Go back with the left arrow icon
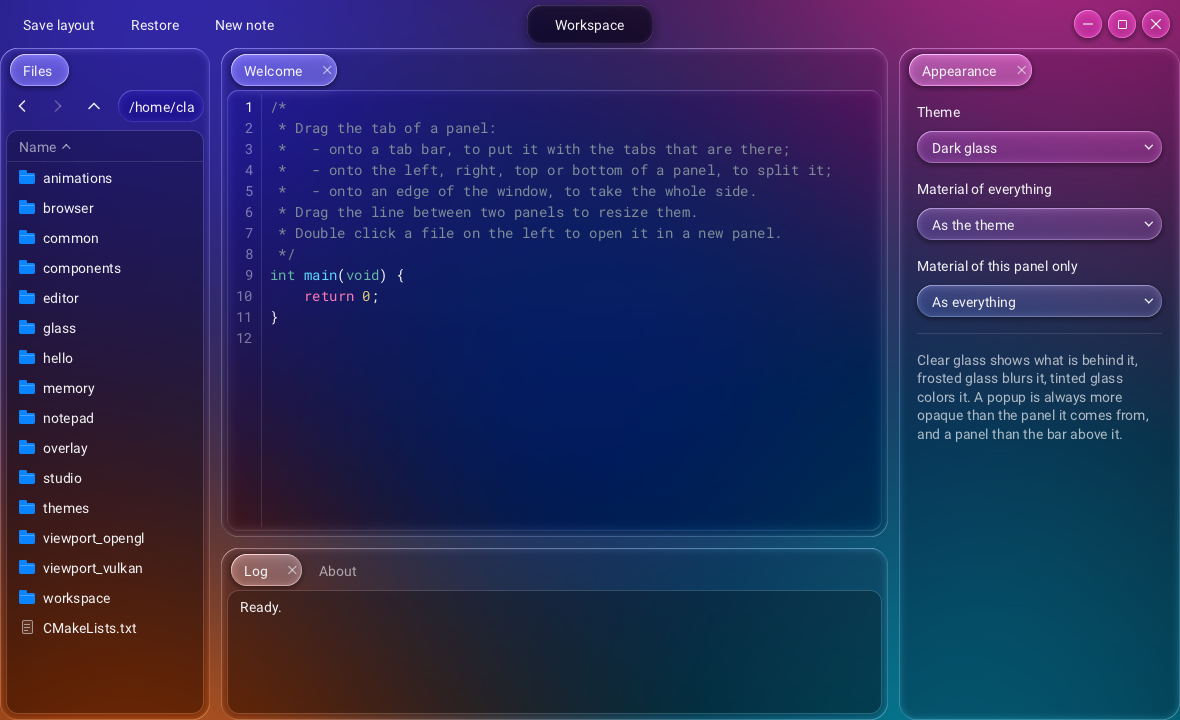Image resolution: width=1180 pixels, height=720 pixels. click(x=23, y=106)
